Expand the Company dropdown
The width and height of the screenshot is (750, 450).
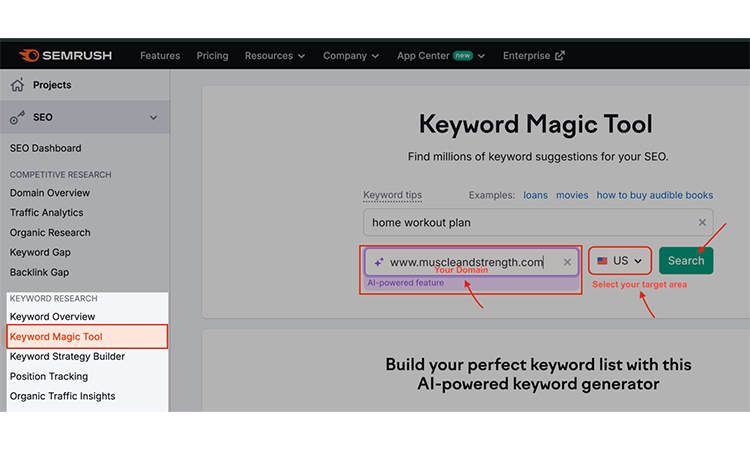[351, 55]
